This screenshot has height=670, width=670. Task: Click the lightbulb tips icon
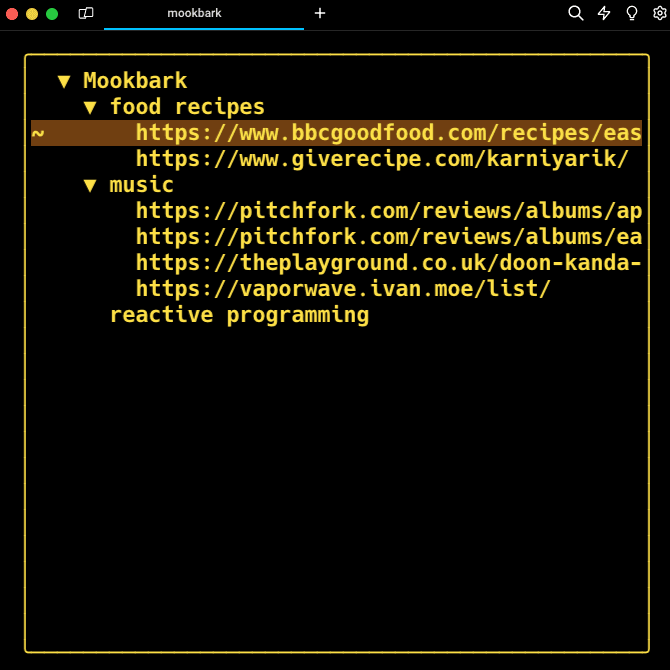(x=632, y=13)
